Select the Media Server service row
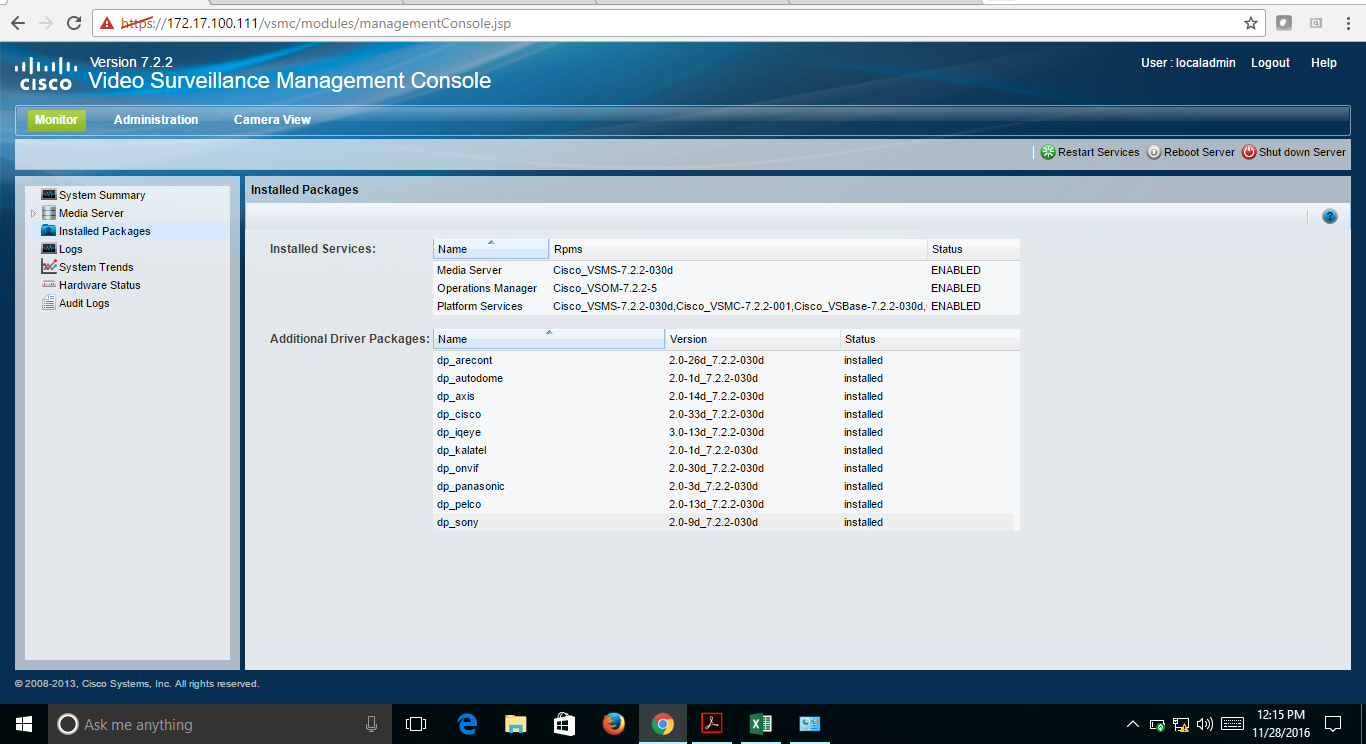Viewport: 1366px width, 744px height. point(726,270)
